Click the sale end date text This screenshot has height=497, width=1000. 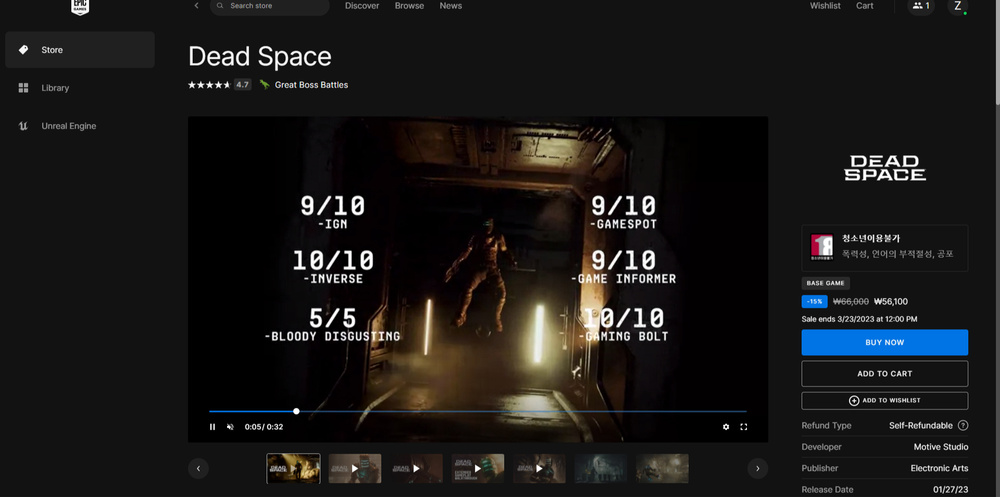point(859,319)
